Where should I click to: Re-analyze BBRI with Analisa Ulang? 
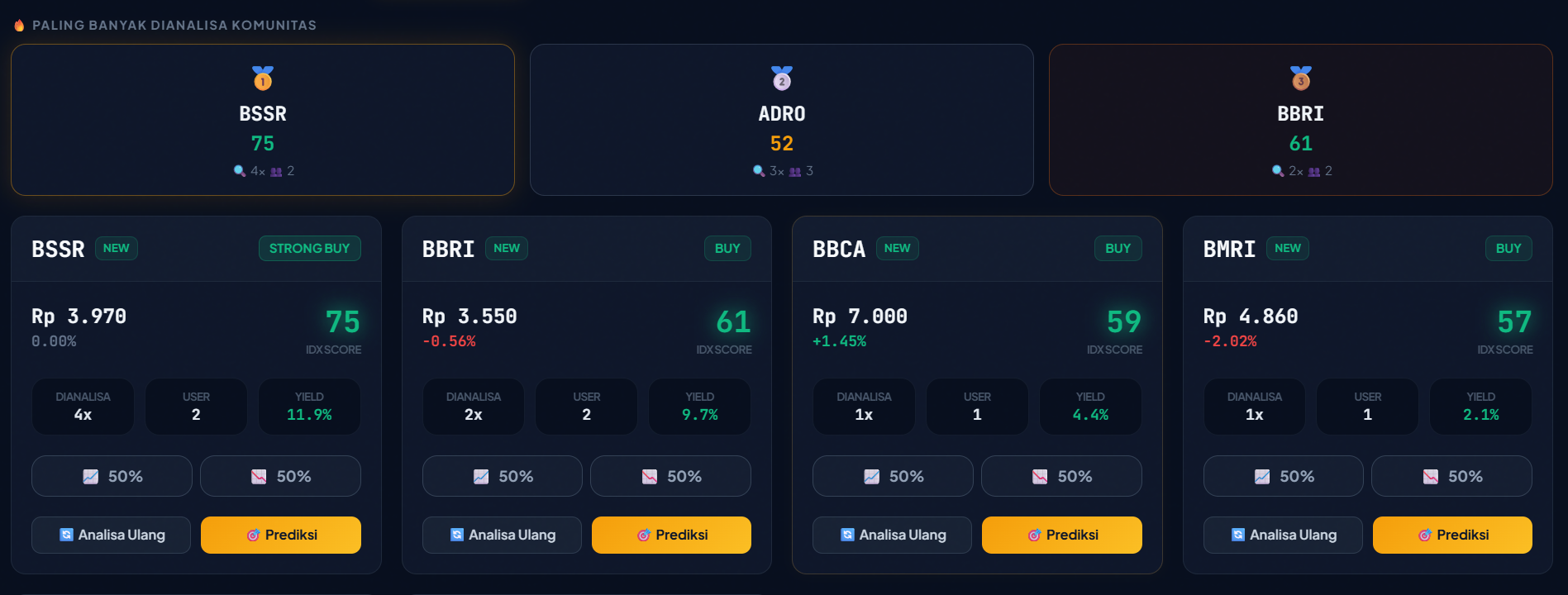point(502,535)
